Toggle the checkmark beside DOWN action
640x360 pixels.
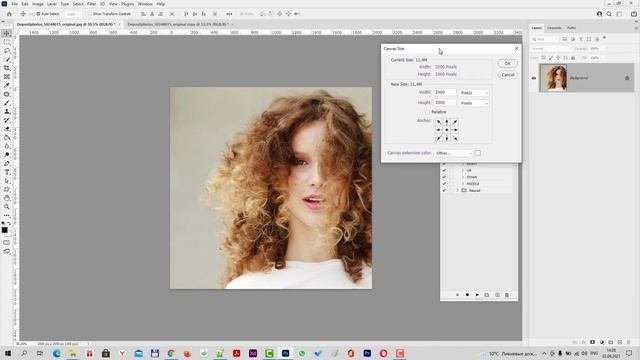point(444,177)
